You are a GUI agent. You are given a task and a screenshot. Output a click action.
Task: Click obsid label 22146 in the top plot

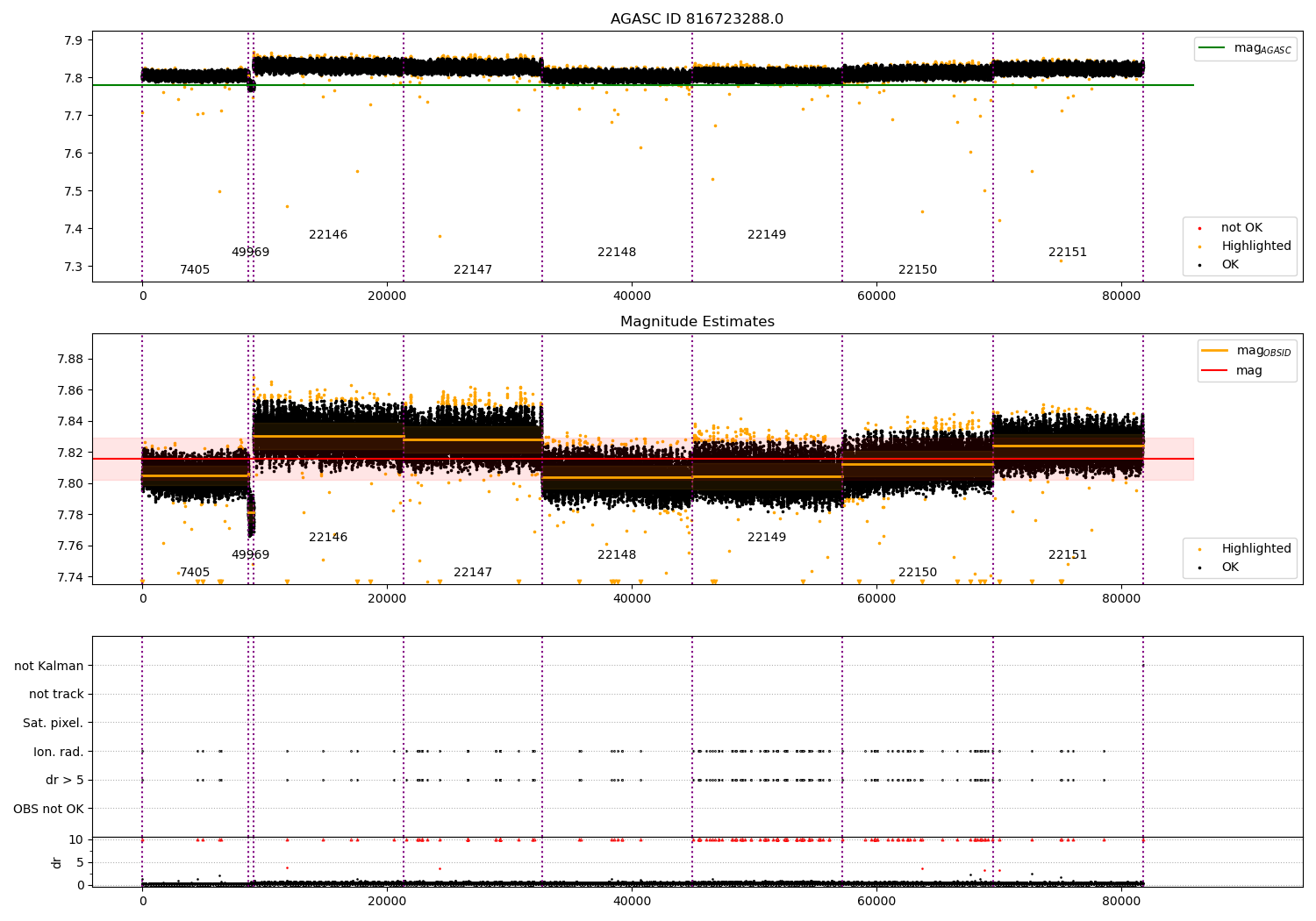pos(328,235)
